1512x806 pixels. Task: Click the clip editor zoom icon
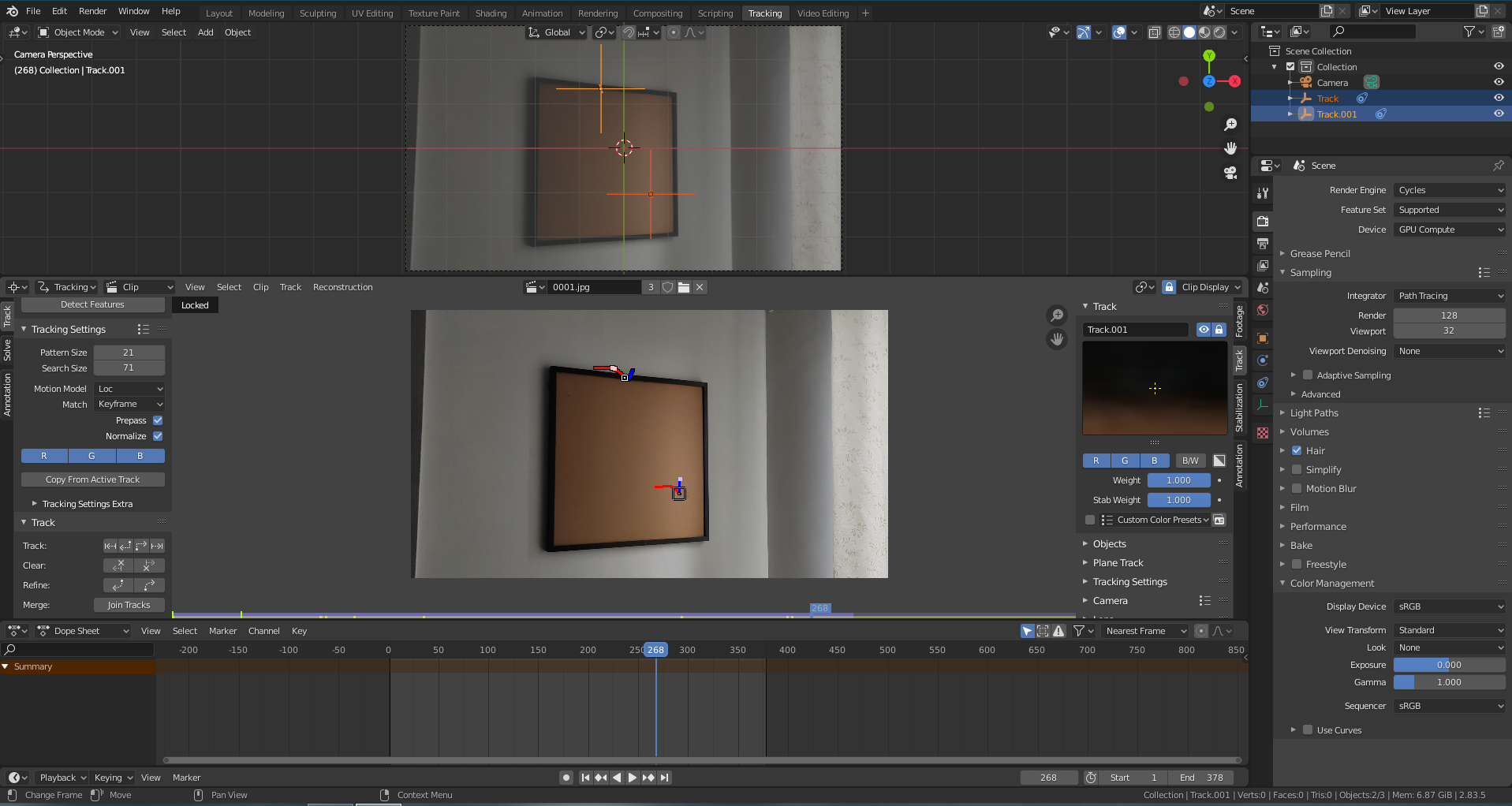click(x=1056, y=315)
